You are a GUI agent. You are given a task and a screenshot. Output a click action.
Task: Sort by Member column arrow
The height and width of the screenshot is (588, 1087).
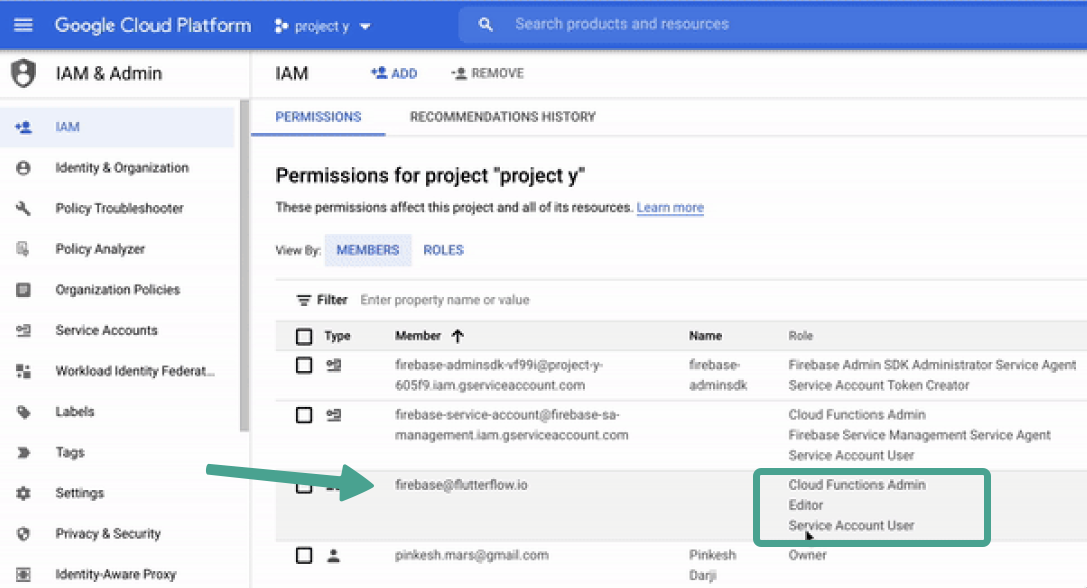pos(458,336)
